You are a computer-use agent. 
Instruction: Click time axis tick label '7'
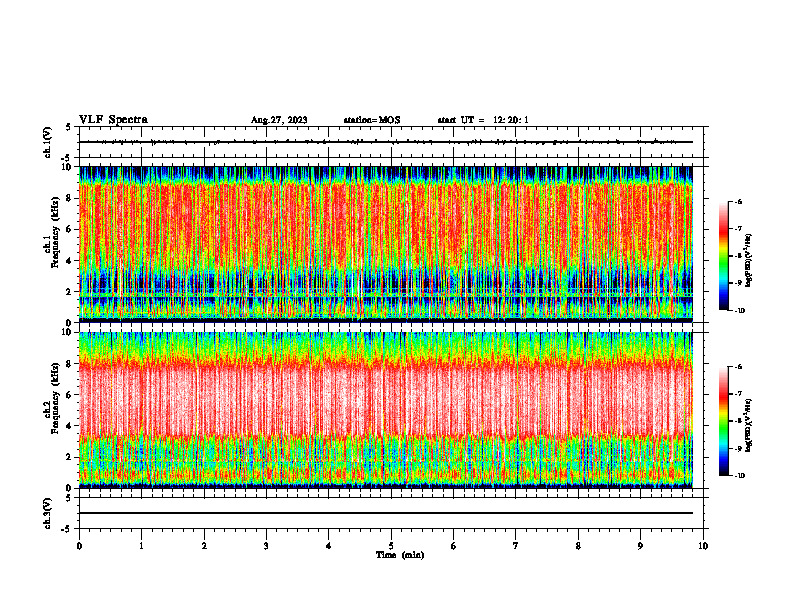coord(516,546)
